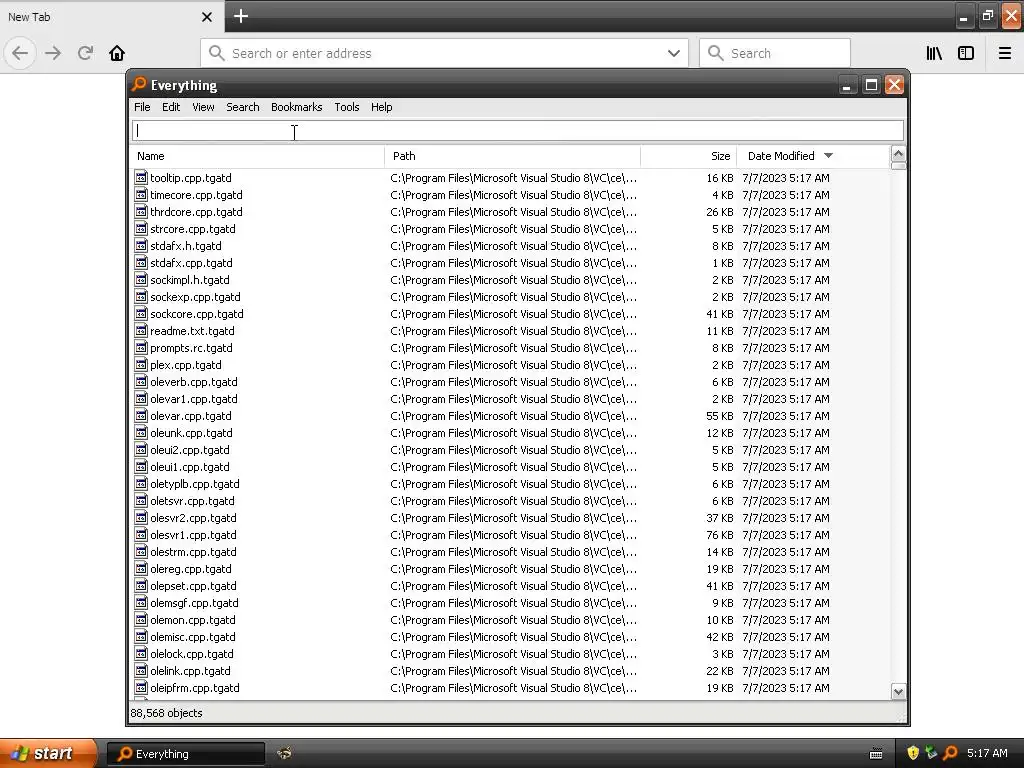Open the Tools menu
This screenshot has height=768, width=1024.
coord(347,107)
